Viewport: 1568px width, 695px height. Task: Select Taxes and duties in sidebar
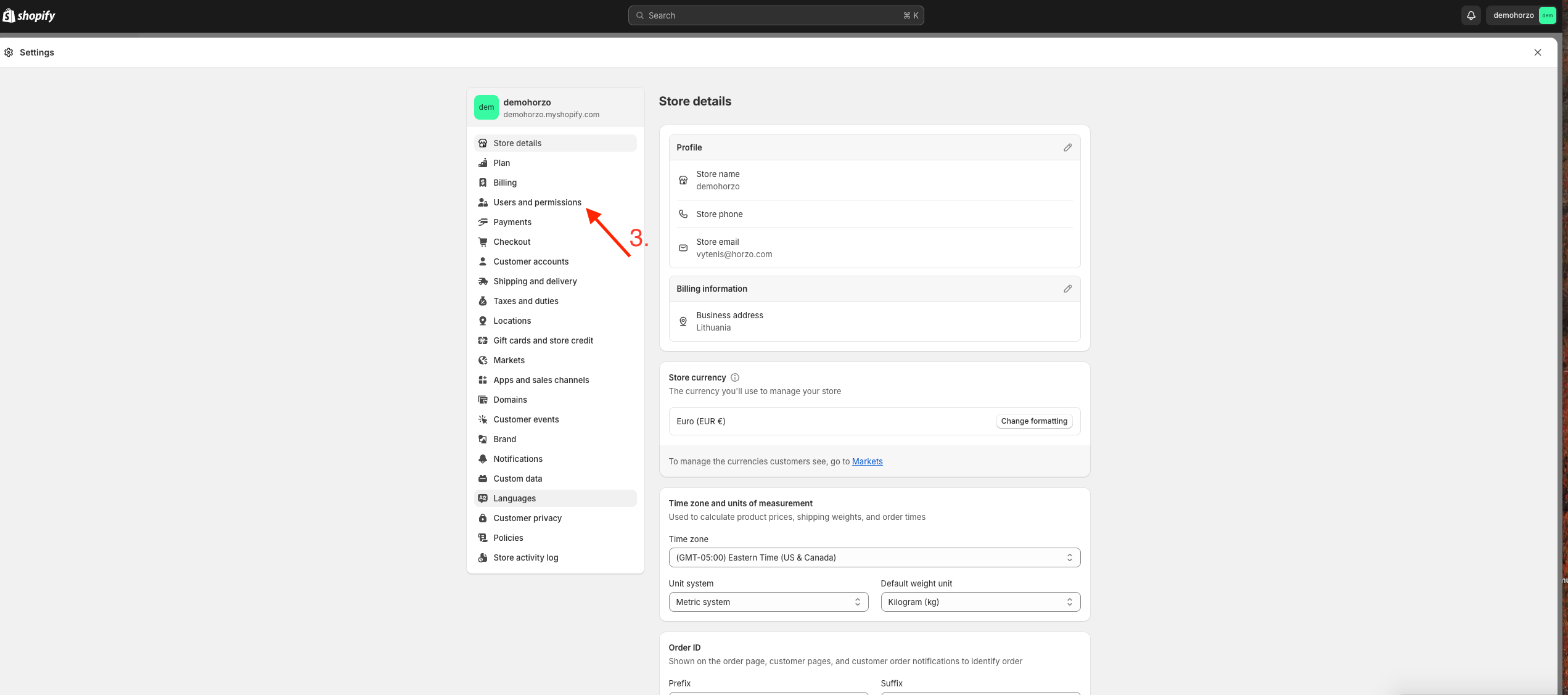525,301
